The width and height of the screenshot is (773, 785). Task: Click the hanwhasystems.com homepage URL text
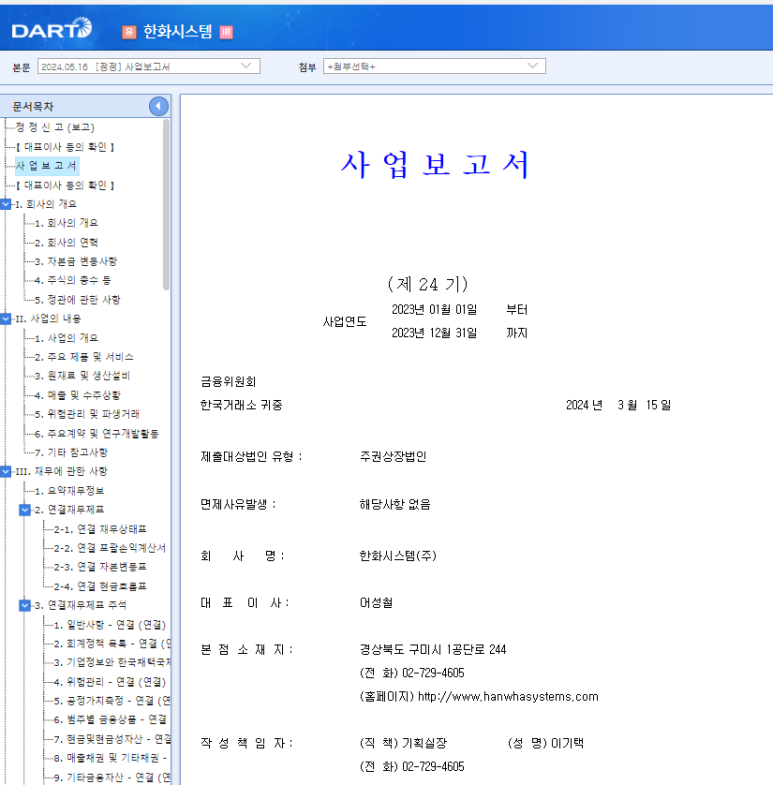(x=508, y=696)
